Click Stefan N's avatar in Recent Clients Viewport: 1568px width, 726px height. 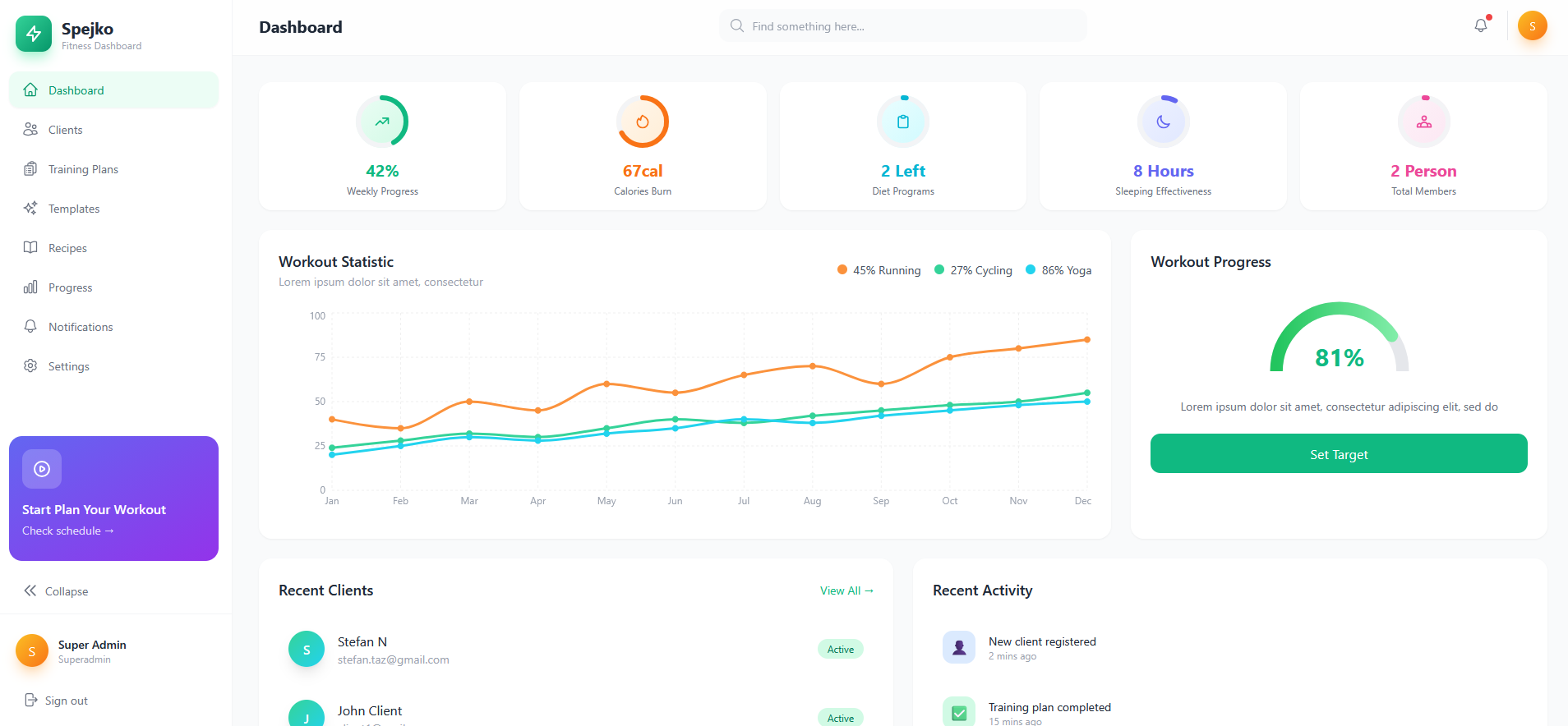pyautogui.click(x=307, y=649)
